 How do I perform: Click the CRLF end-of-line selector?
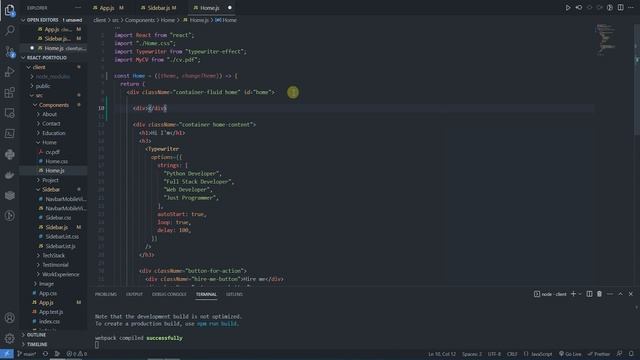512,354
